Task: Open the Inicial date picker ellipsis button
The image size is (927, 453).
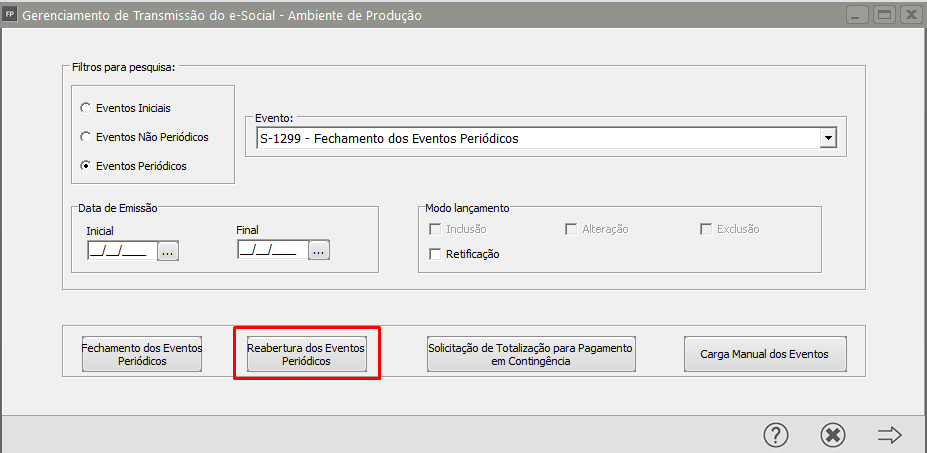Action: coord(167,251)
